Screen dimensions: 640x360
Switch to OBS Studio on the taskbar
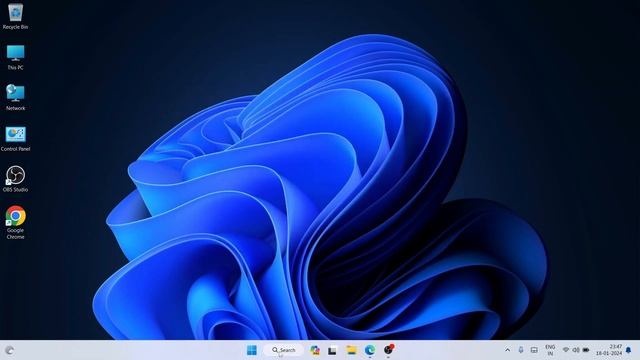(388, 350)
